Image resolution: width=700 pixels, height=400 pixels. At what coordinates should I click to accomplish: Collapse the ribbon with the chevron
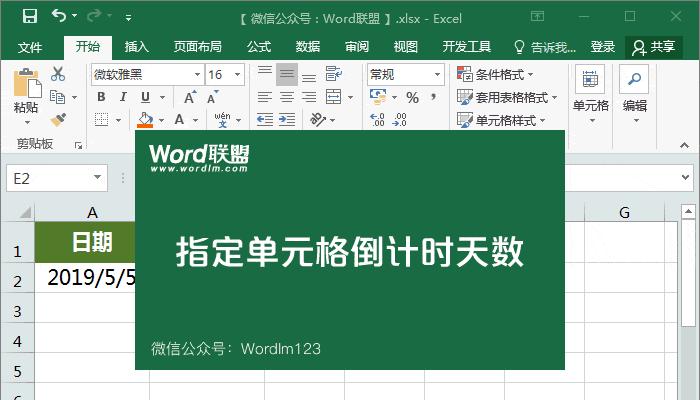click(684, 146)
